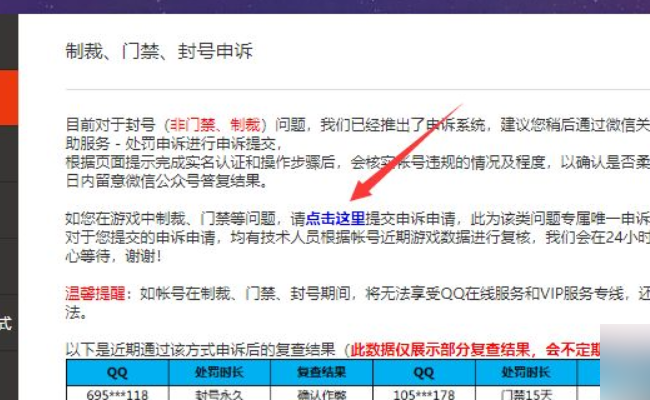Select the '105***178' QQ cell
Screen dimensions: 650x400
(423, 392)
